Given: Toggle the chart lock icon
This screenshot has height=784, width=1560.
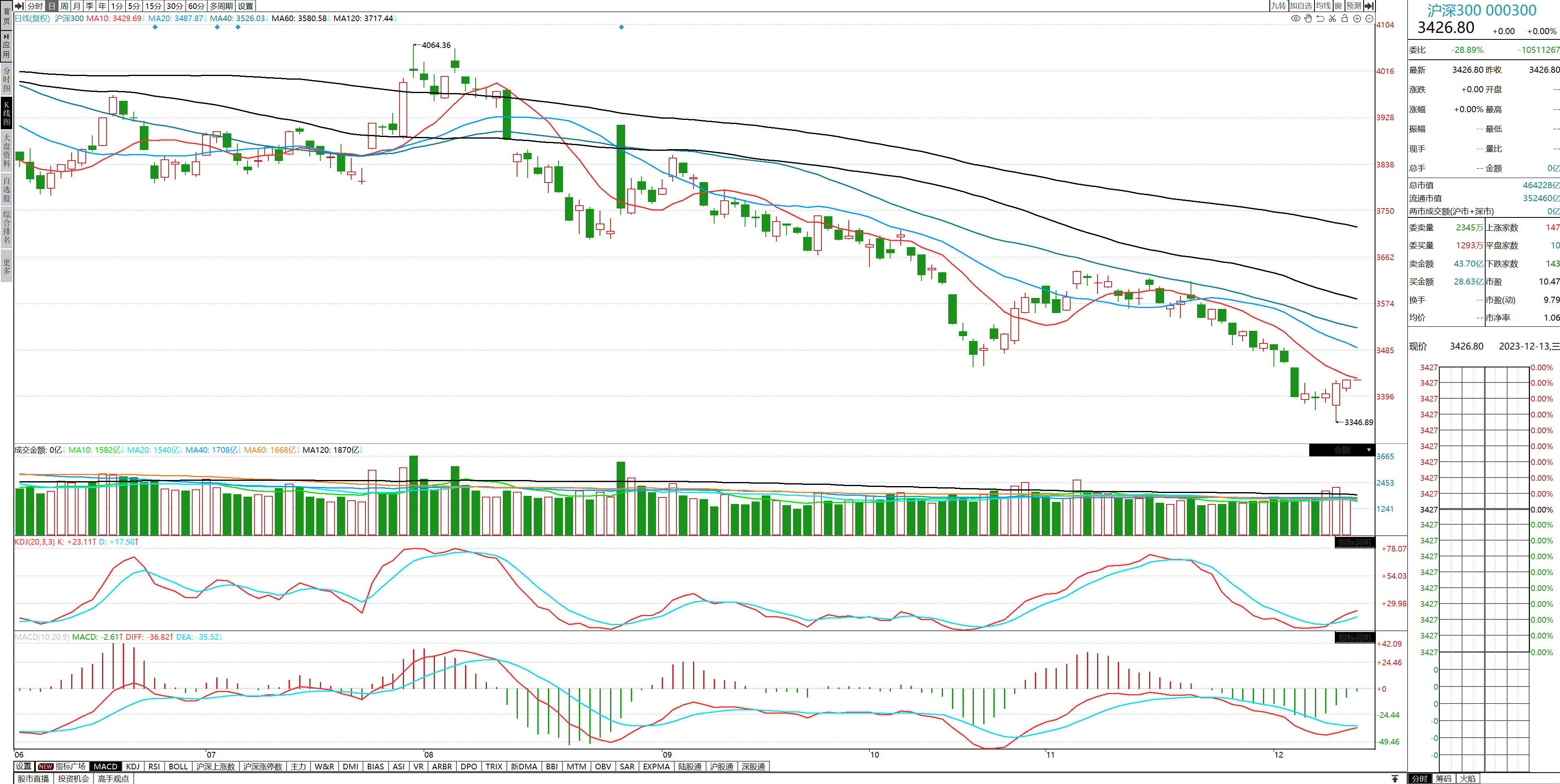Looking at the screenshot, I should [1345, 18].
